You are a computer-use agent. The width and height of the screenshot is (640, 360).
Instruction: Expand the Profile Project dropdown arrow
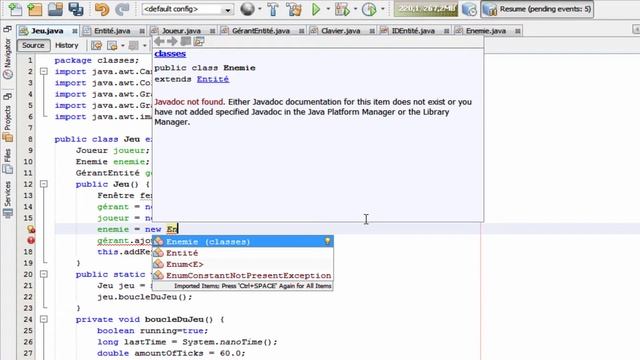(382, 9)
